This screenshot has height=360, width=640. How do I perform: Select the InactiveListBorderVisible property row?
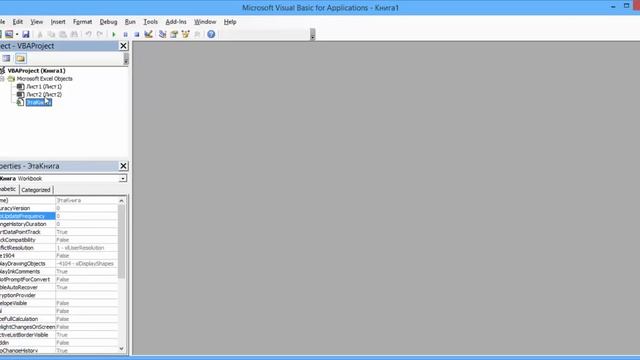tap(58, 335)
